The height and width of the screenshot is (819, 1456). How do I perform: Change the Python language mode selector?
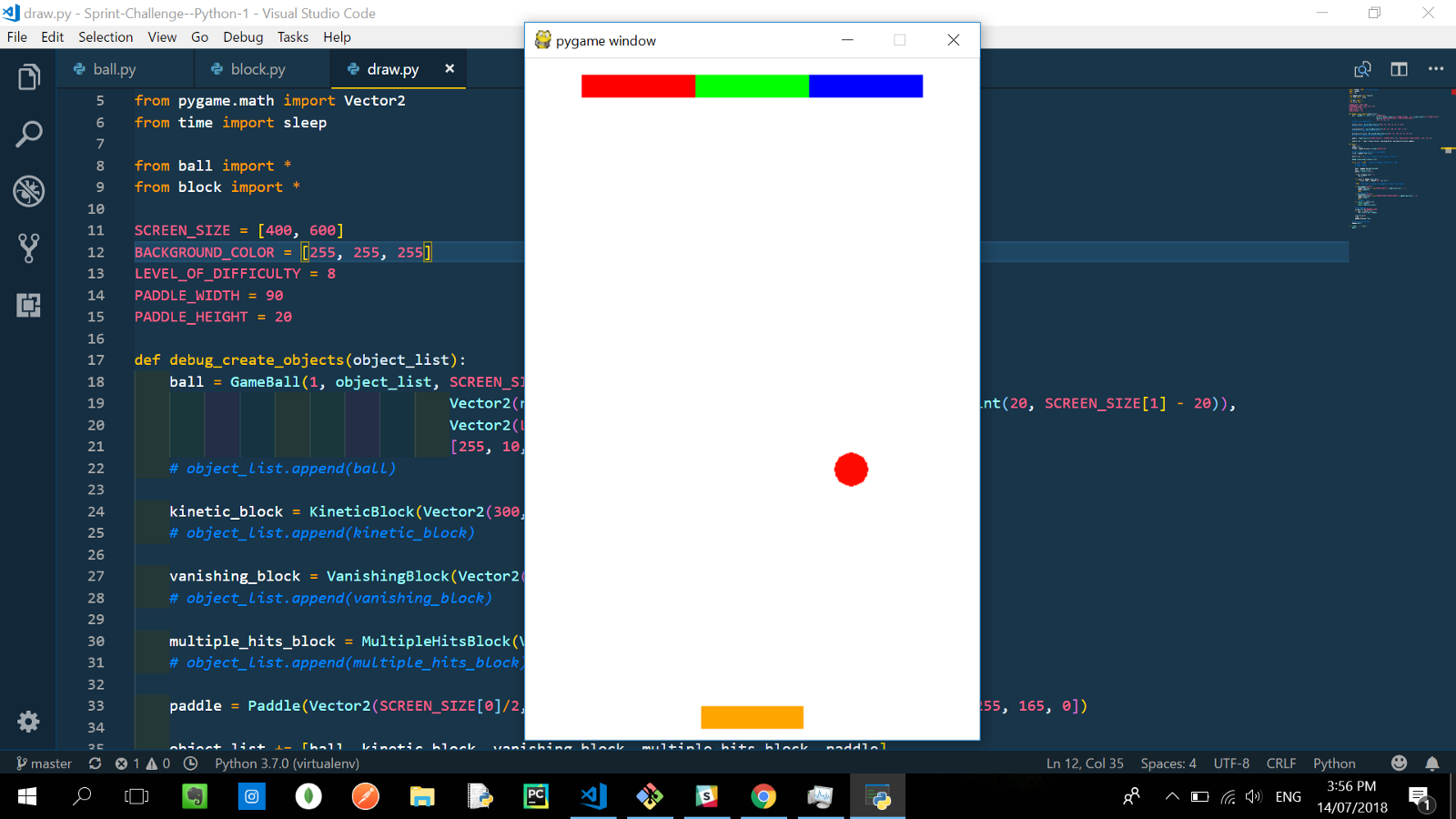(1334, 763)
